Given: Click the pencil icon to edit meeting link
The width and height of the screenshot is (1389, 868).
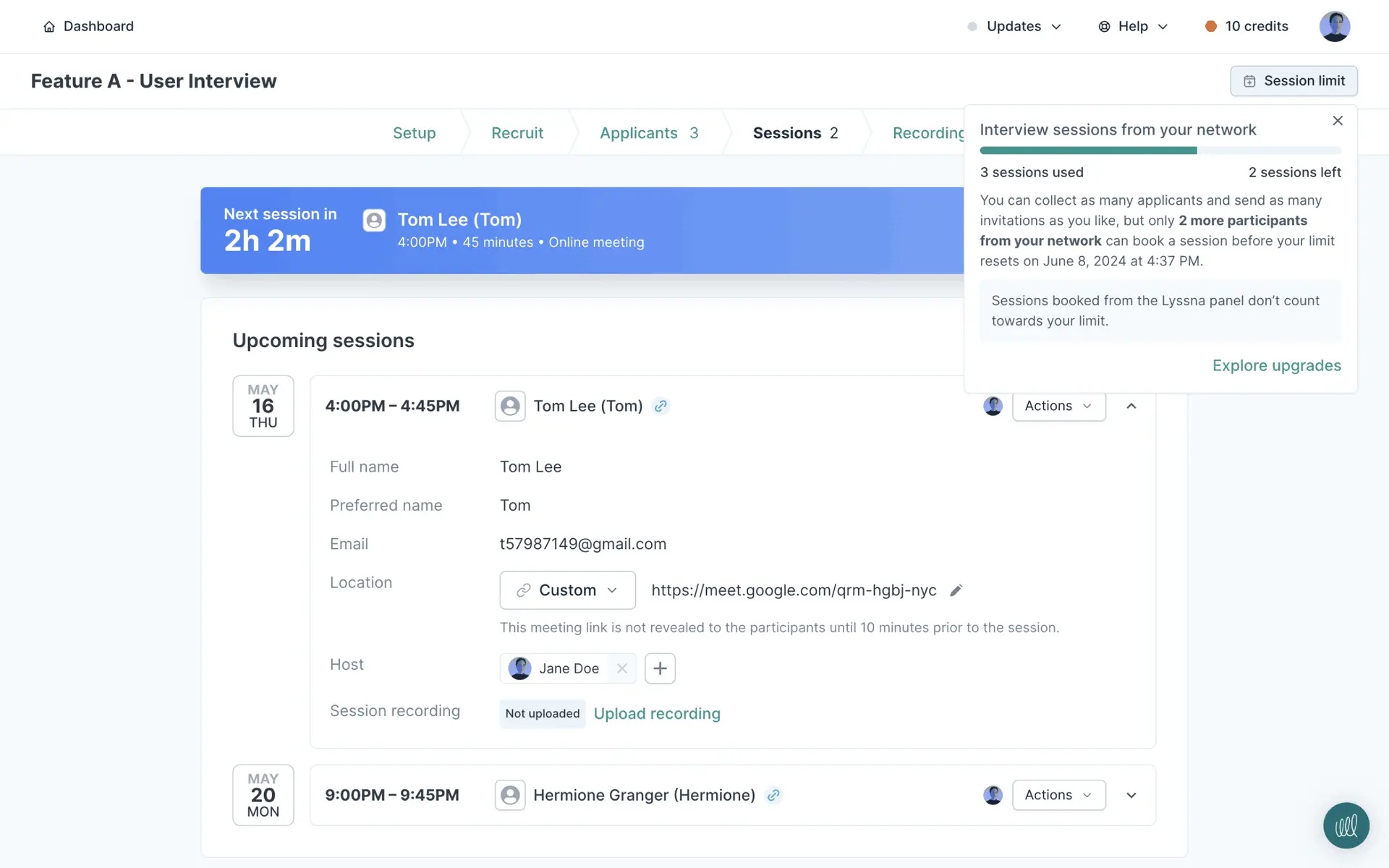Looking at the screenshot, I should pyautogui.click(x=956, y=590).
